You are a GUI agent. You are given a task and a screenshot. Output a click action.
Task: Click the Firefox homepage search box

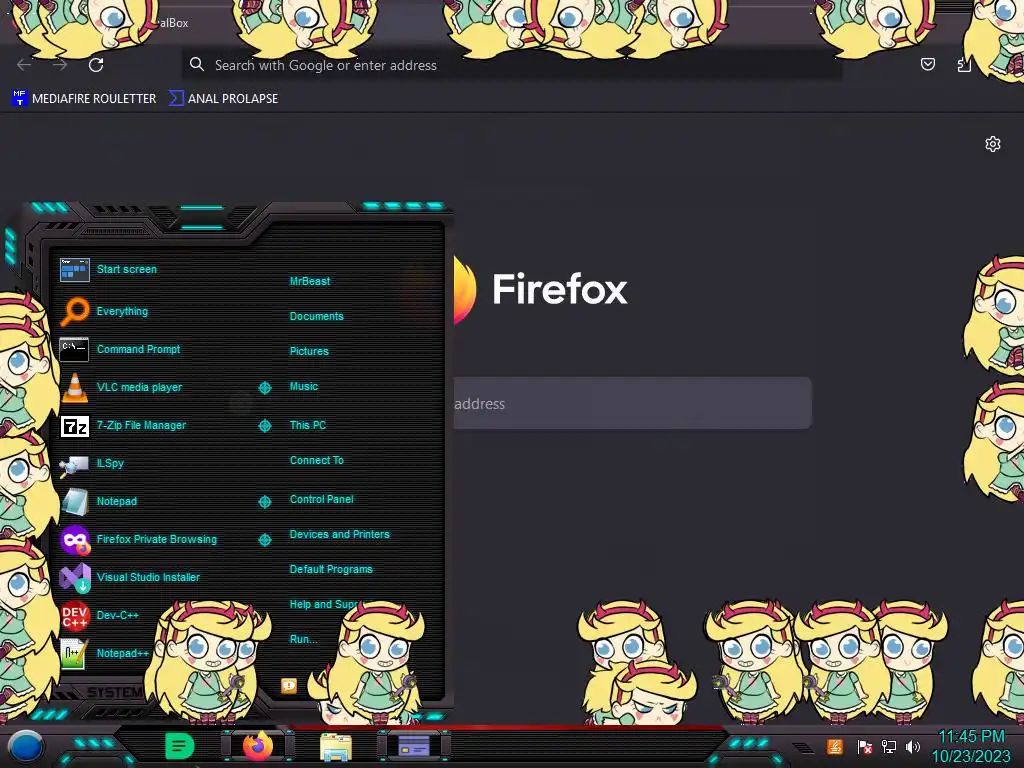coord(632,403)
